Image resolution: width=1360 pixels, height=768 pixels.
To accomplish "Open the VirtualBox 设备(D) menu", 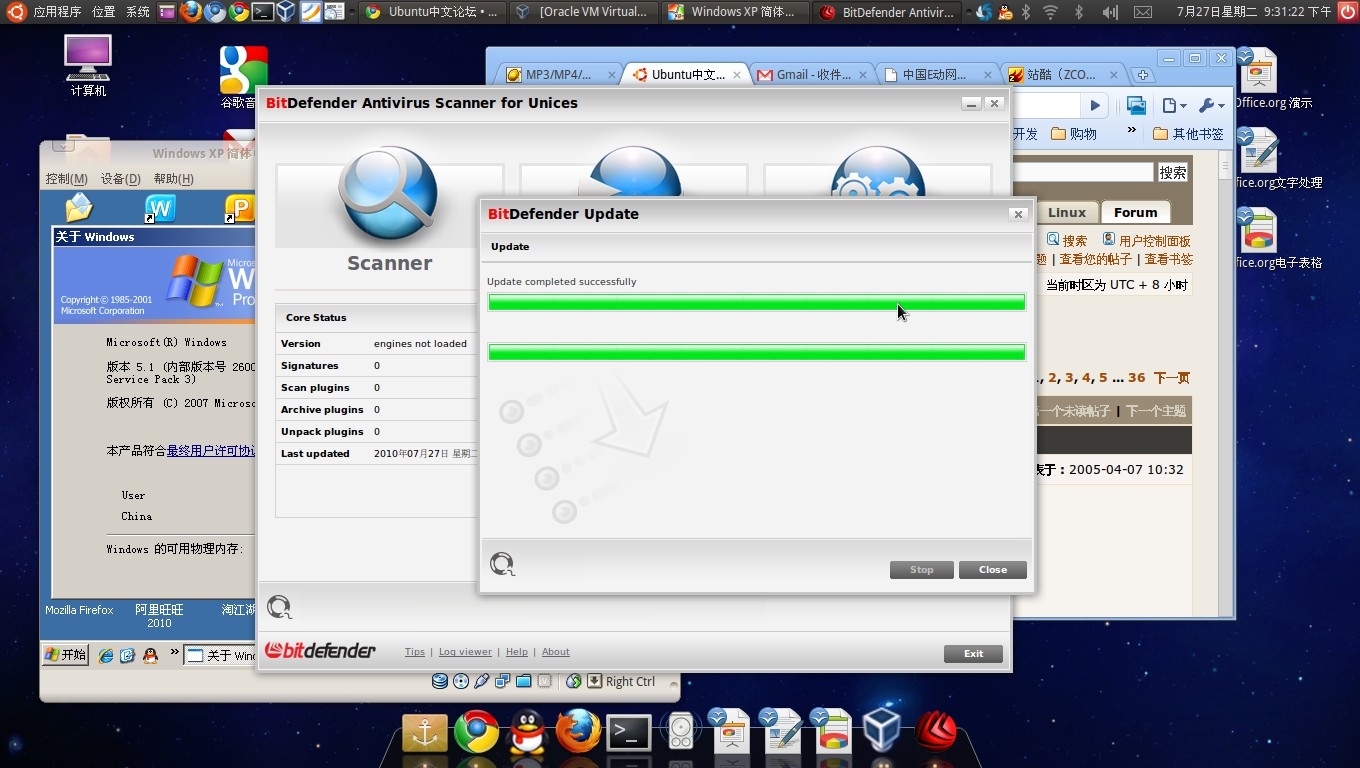I will click(120, 179).
